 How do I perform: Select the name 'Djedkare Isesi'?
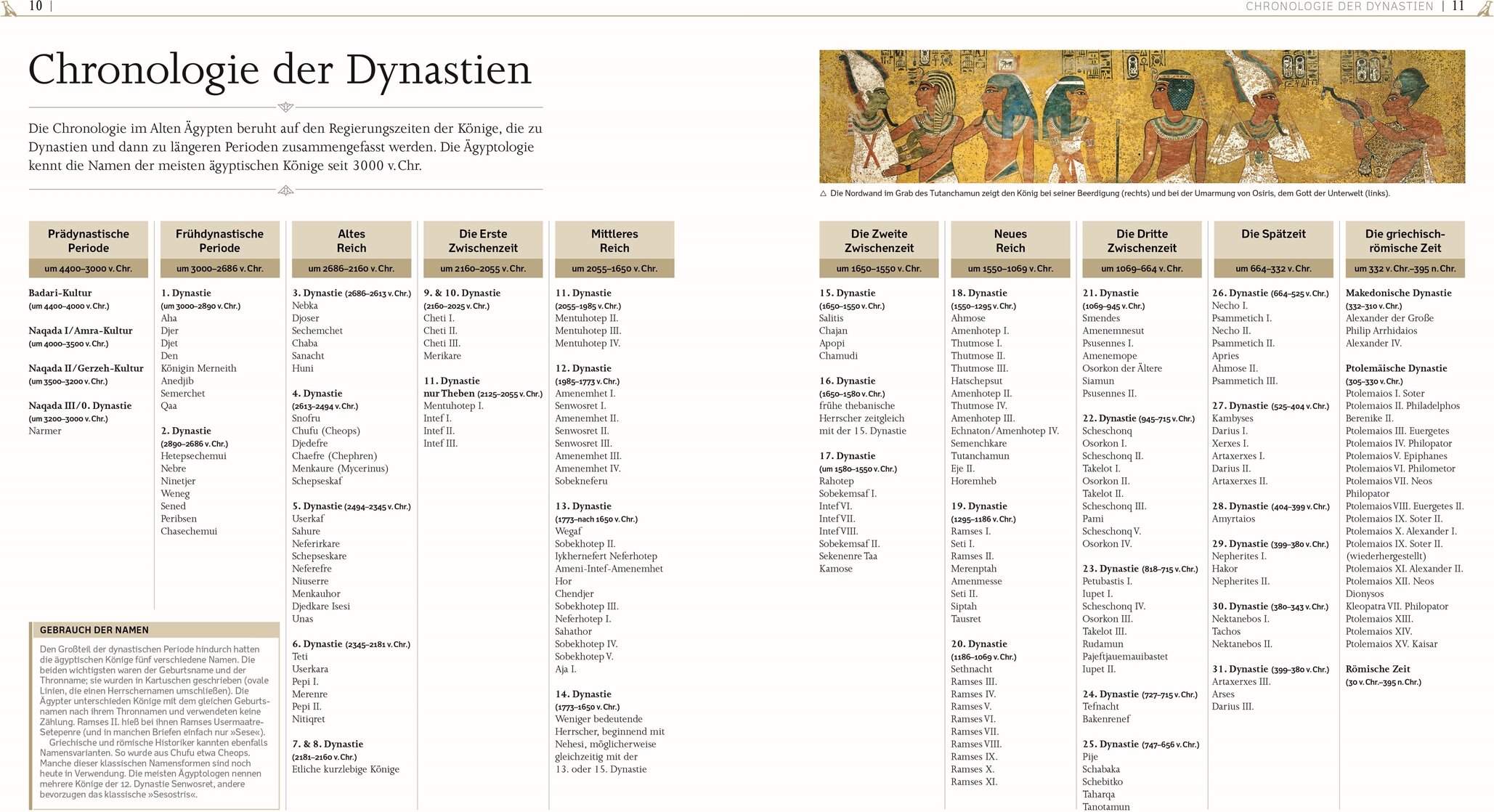[x=321, y=606]
